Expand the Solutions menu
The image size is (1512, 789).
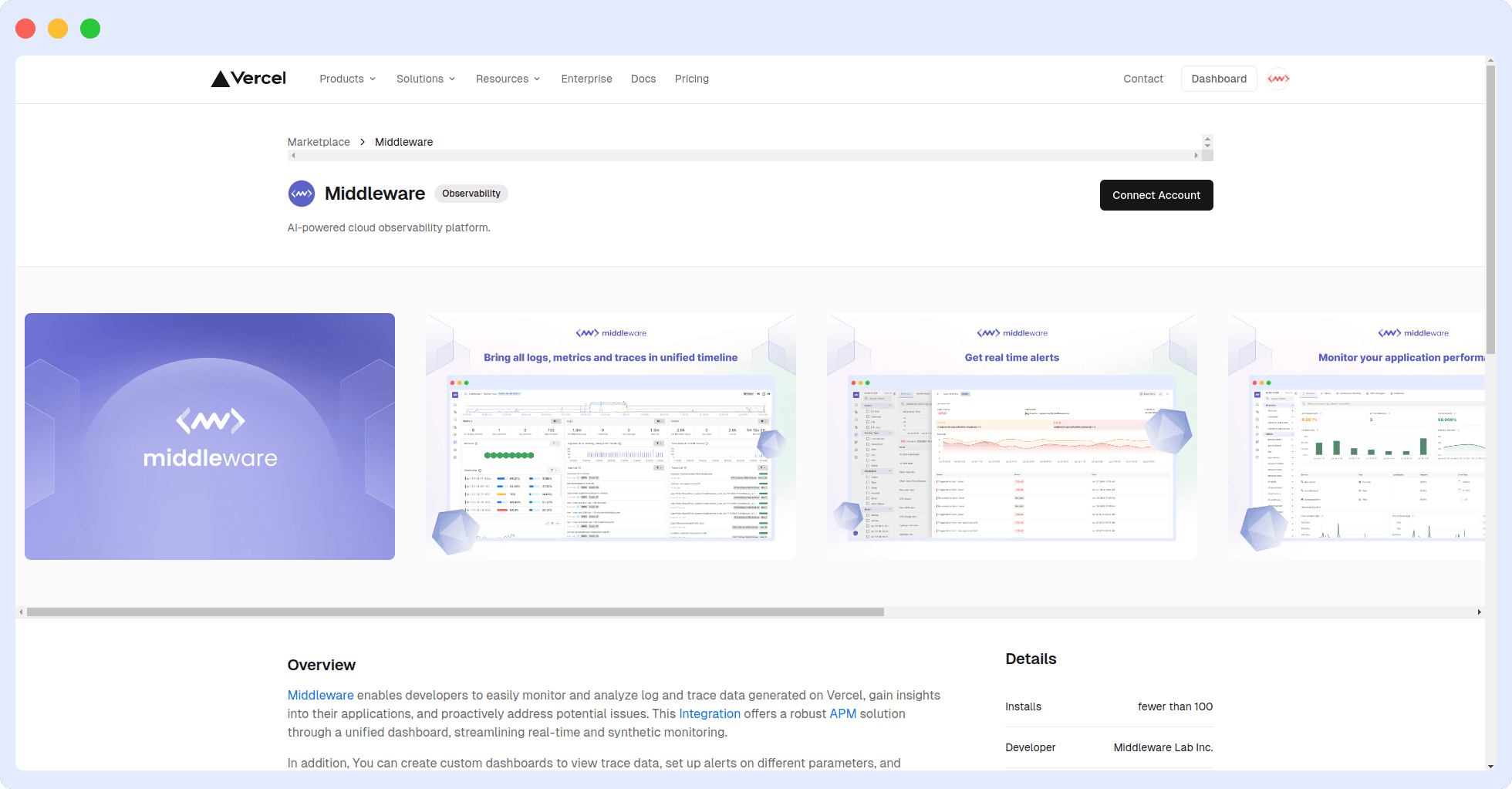point(425,79)
